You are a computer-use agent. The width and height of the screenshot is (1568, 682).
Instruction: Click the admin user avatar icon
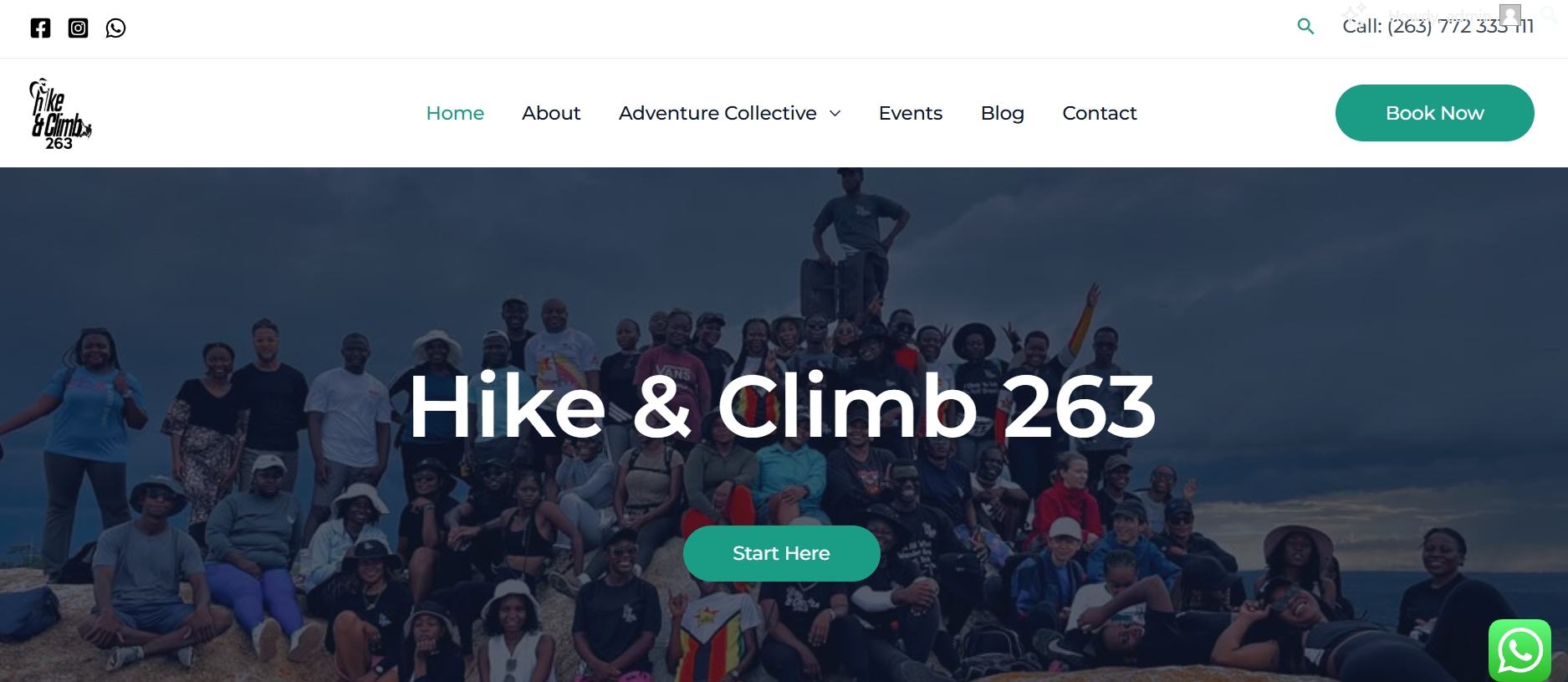click(1509, 14)
